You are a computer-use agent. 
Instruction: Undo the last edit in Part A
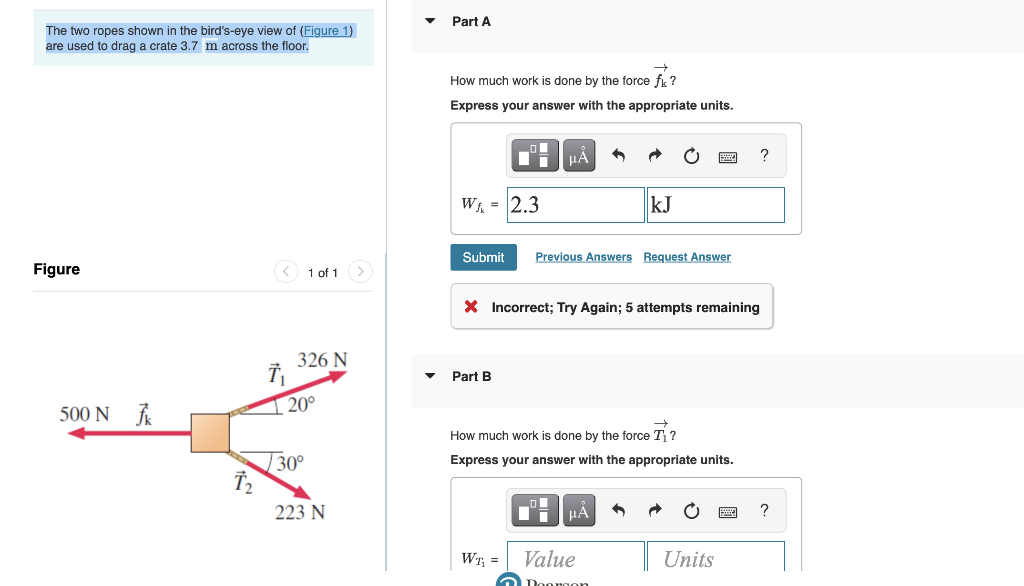point(618,155)
